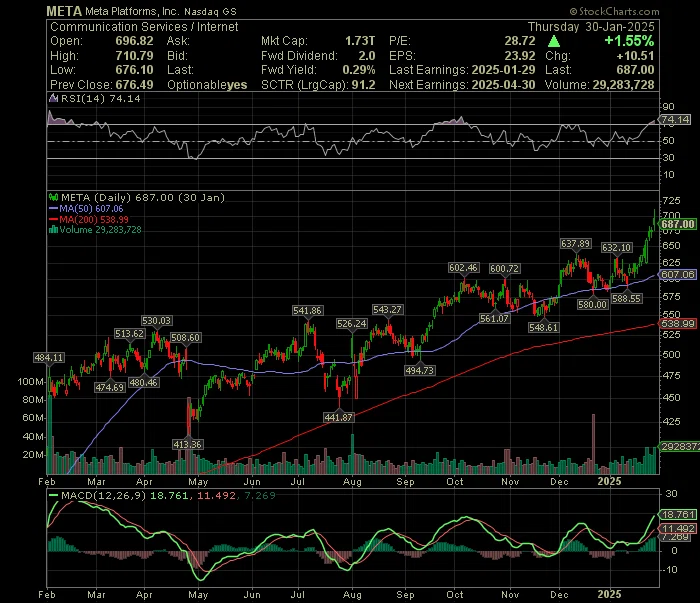The image size is (700, 603).
Task: Click the Mkt Cap value 1.73T
Action: pyautogui.click(x=360, y=41)
